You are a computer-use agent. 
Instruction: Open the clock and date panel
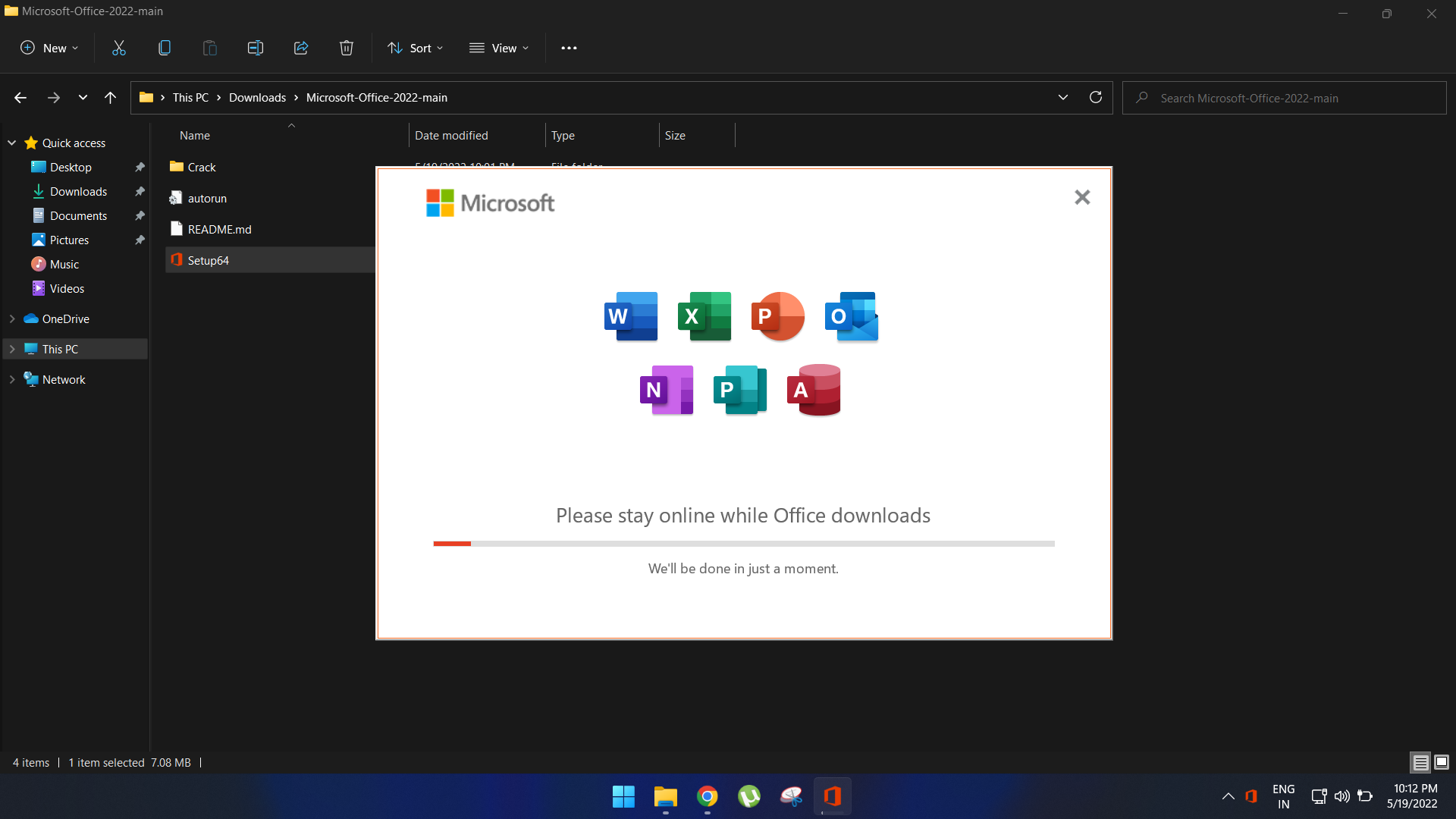(1412, 796)
